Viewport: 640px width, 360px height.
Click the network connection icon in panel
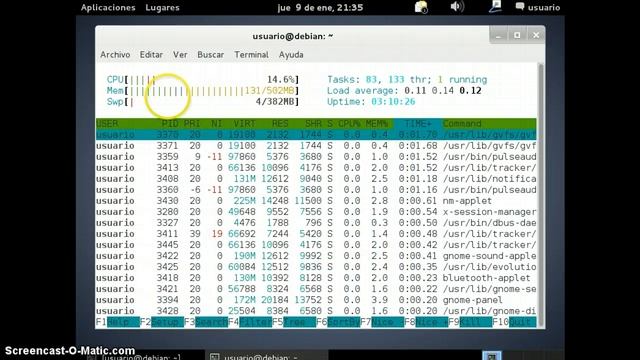pyautogui.click(x=495, y=7)
